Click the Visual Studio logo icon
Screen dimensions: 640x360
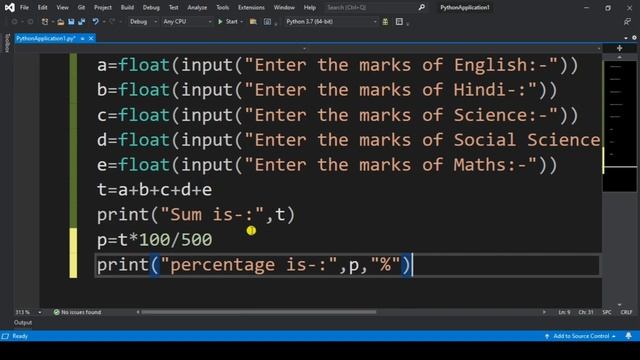point(9,7)
